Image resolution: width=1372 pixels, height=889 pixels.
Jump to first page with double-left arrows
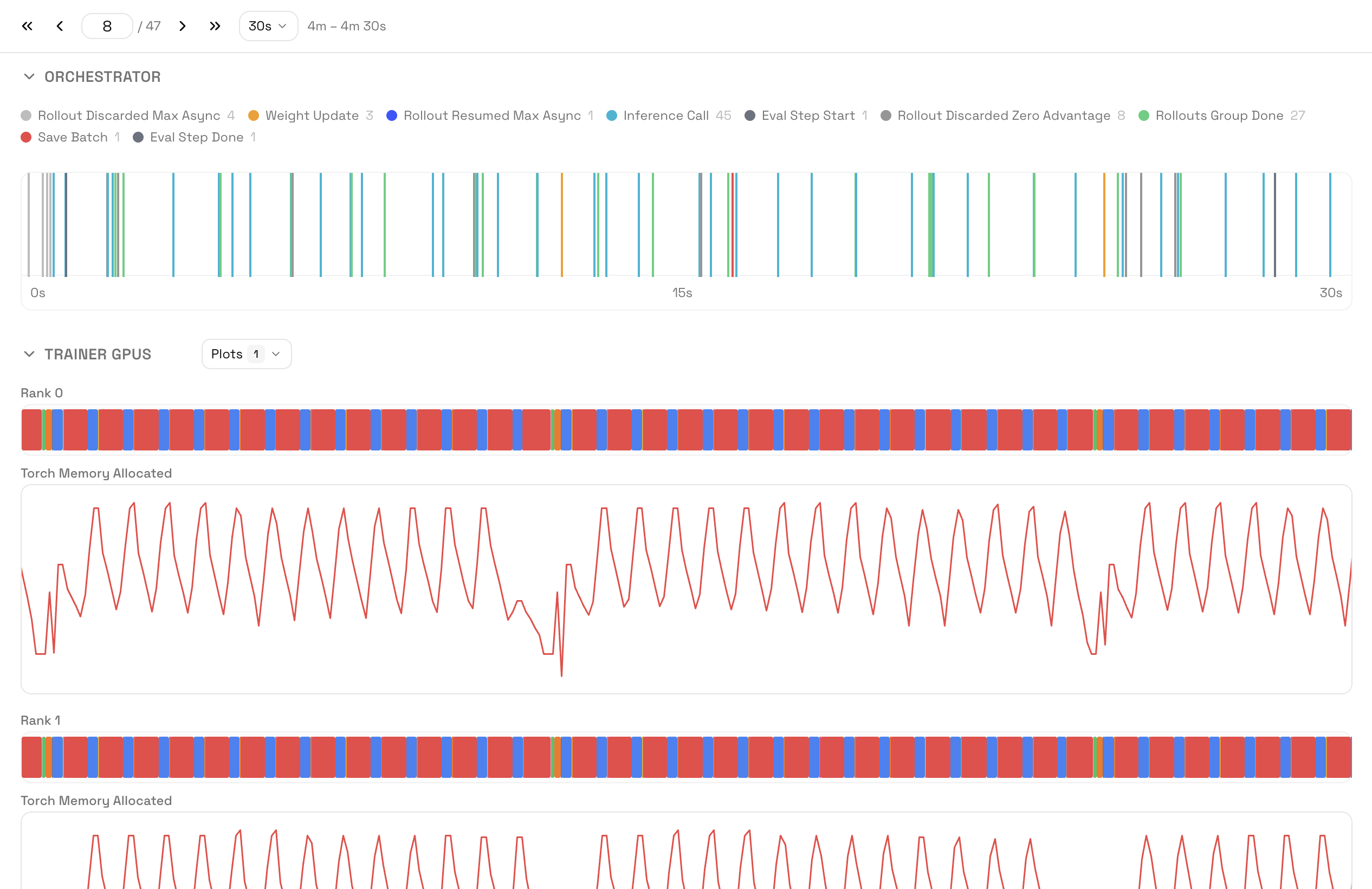point(27,26)
